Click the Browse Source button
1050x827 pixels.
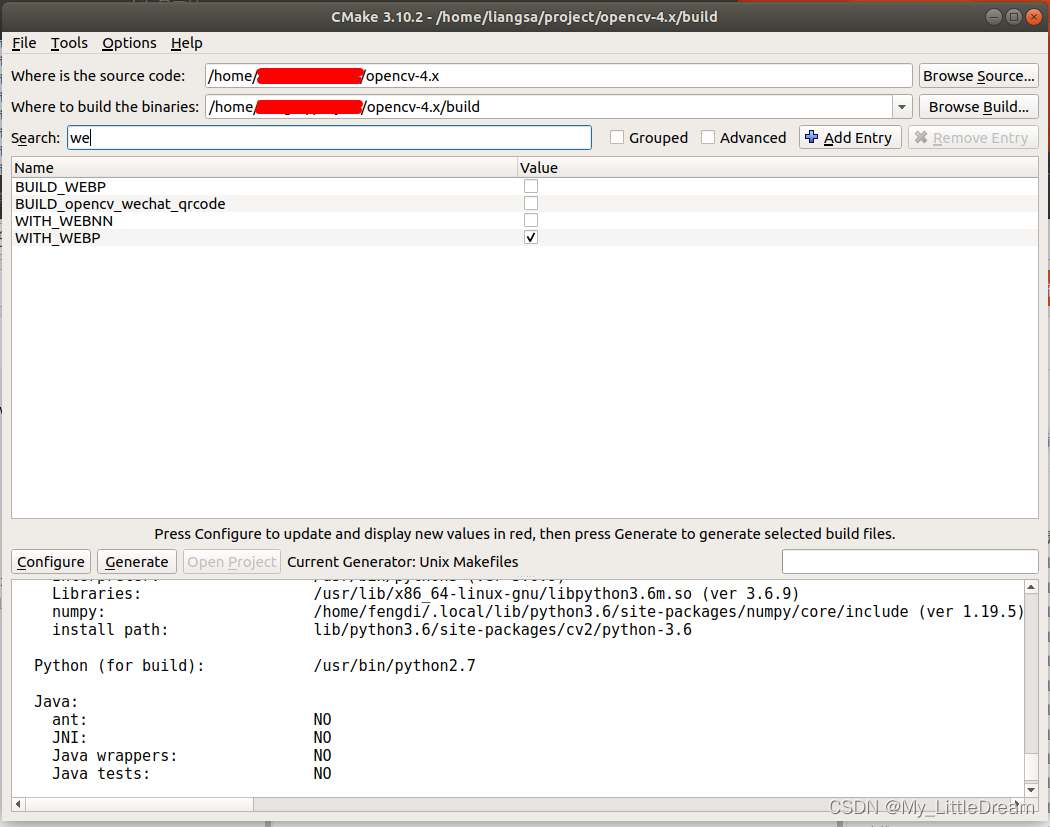[x=978, y=76]
